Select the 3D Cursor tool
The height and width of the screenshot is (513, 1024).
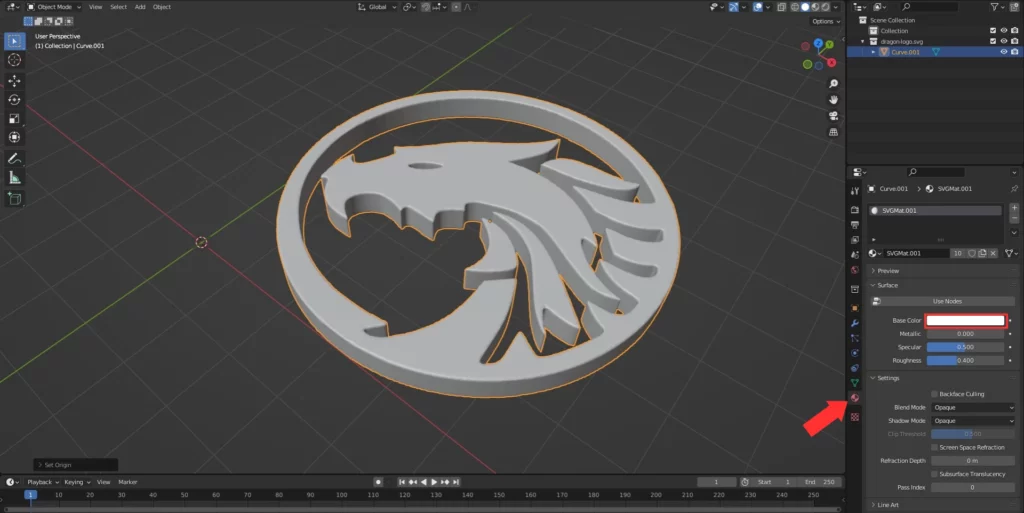pyautogui.click(x=15, y=60)
